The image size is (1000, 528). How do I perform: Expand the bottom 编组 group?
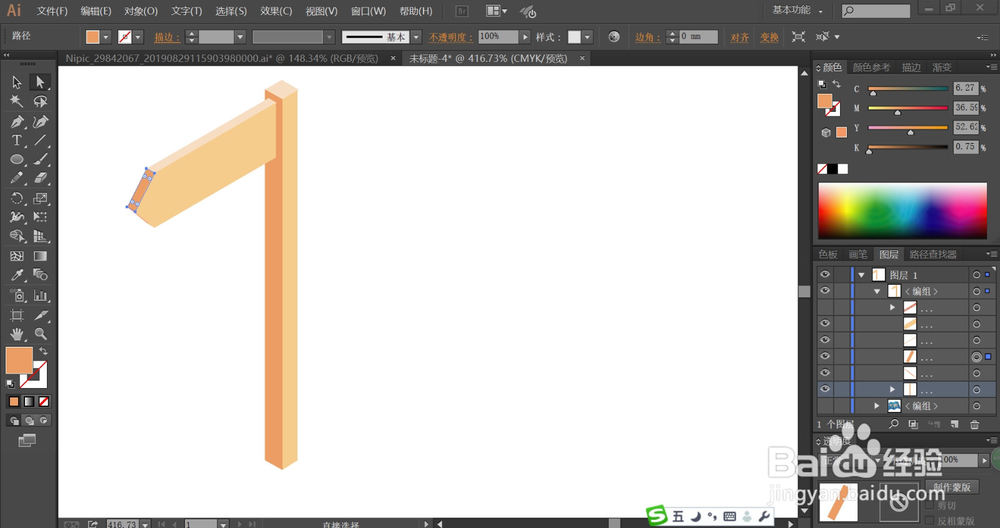click(877, 406)
